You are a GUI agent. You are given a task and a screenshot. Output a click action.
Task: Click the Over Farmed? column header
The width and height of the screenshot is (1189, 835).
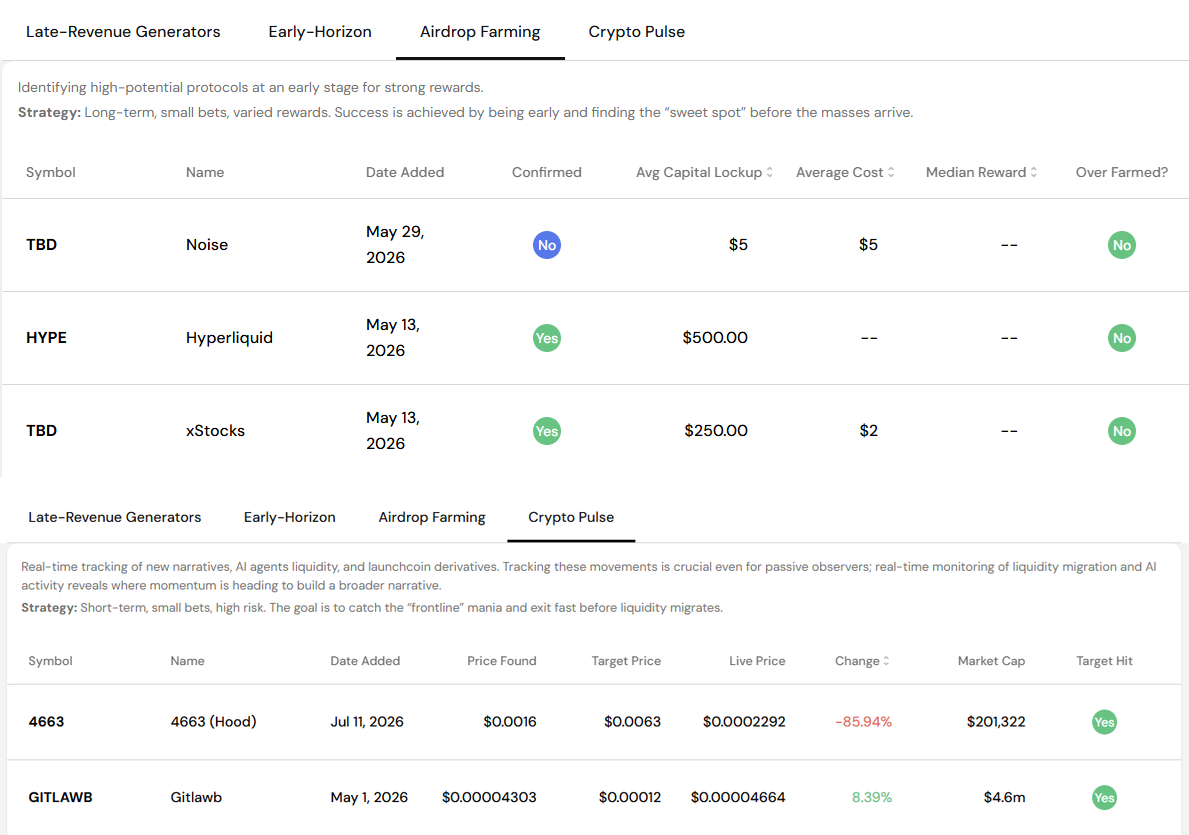1122,172
